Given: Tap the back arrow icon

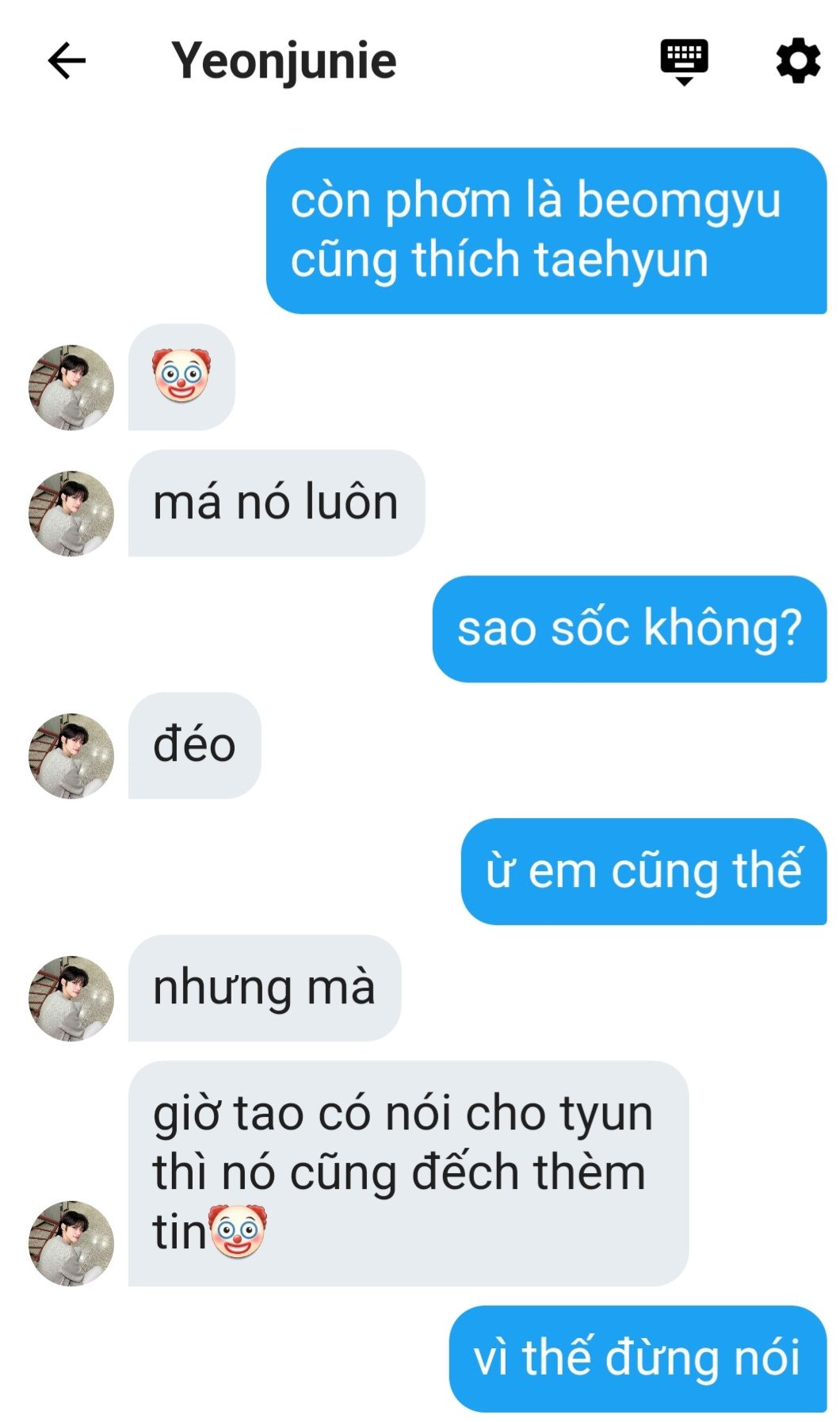Looking at the screenshot, I should (x=67, y=61).
